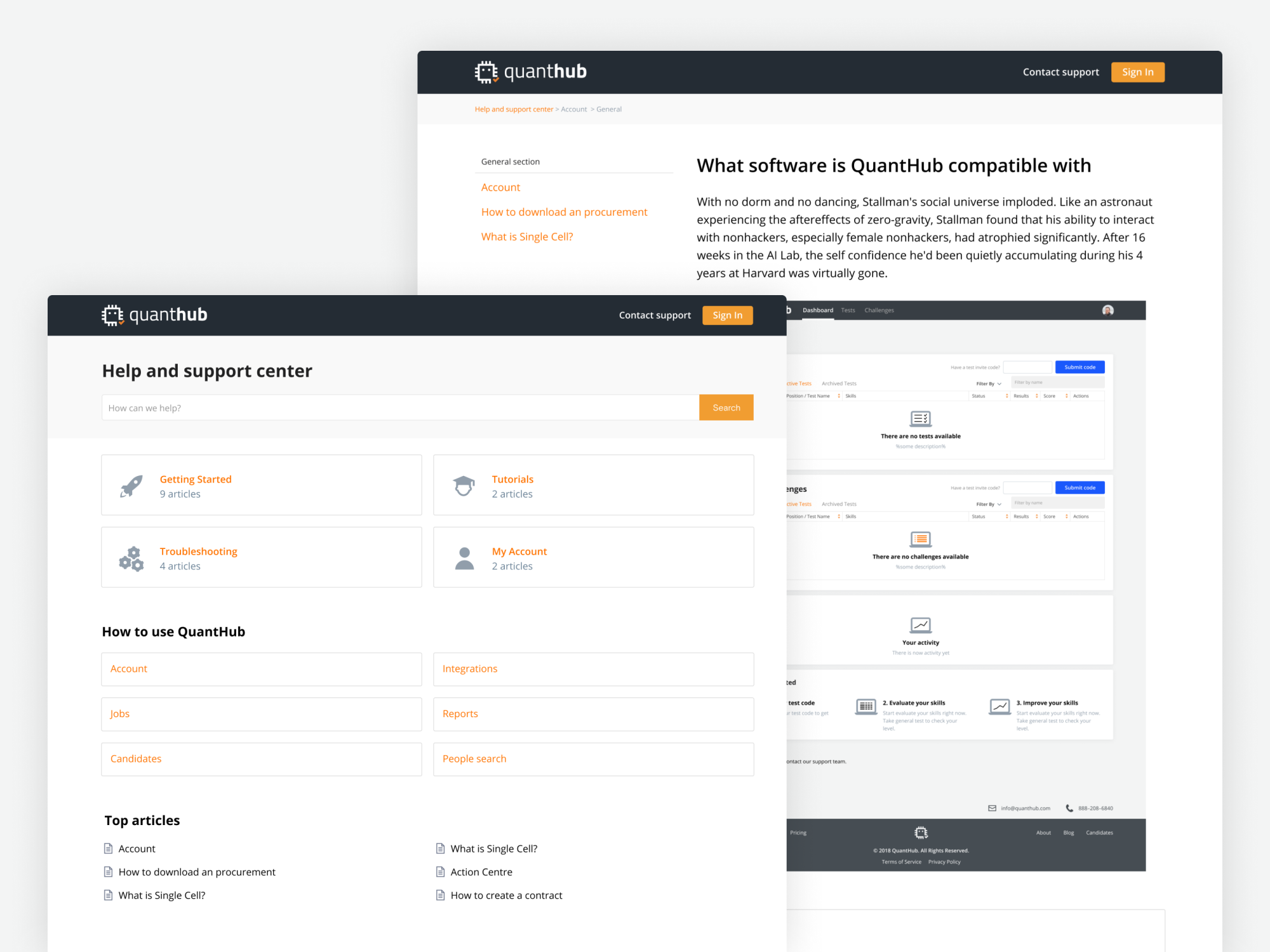Click the Privacy Policy link
The image size is (1270, 952).
tap(944, 862)
